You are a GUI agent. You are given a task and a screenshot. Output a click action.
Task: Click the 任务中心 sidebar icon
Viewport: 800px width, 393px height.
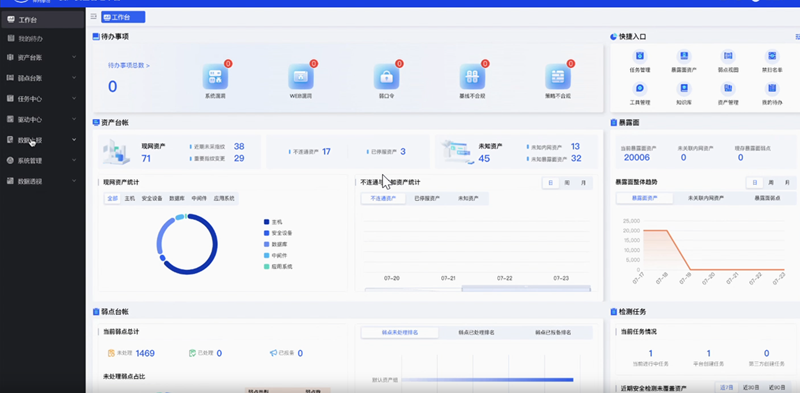coord(10,99)
